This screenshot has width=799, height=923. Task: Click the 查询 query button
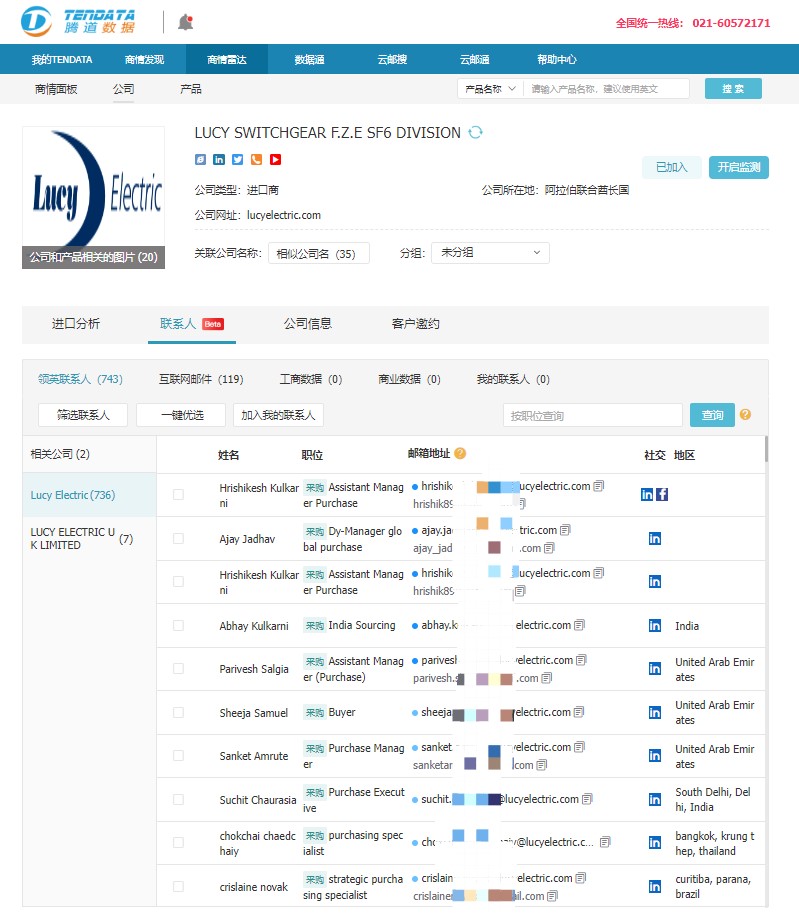point(712,415)
